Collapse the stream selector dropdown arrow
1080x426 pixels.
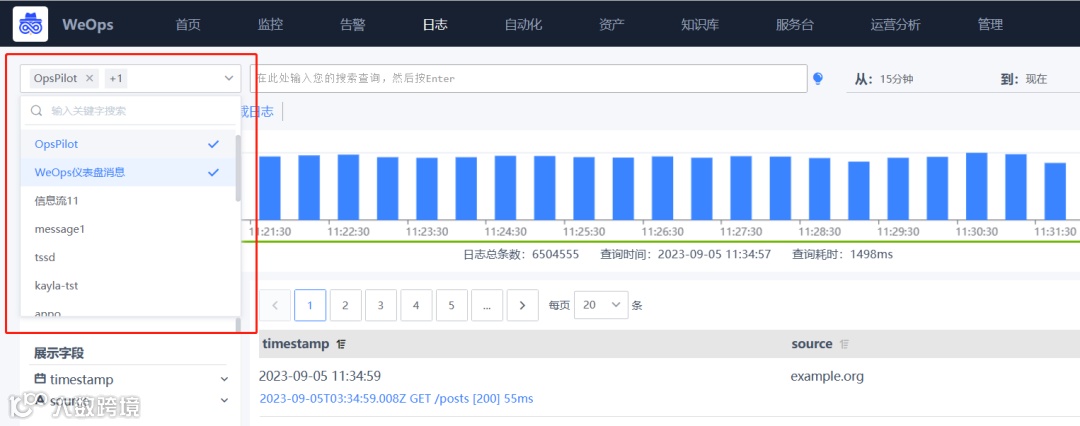pyautogui.click(x=229, y=79)
